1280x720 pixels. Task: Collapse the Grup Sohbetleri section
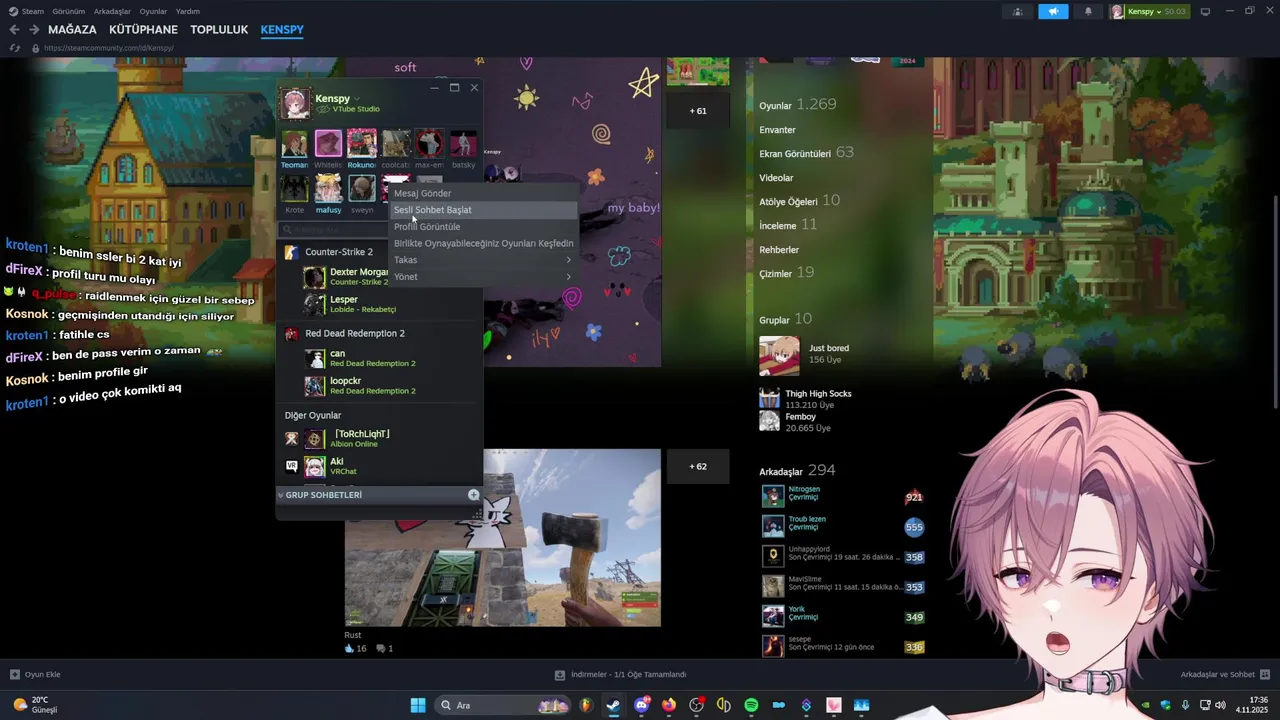point(281,495)
